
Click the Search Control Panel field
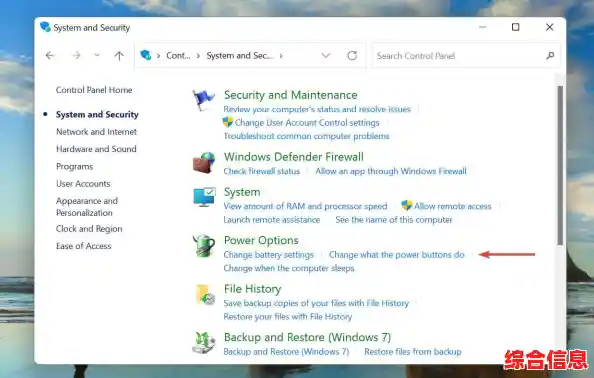[466, 56]
